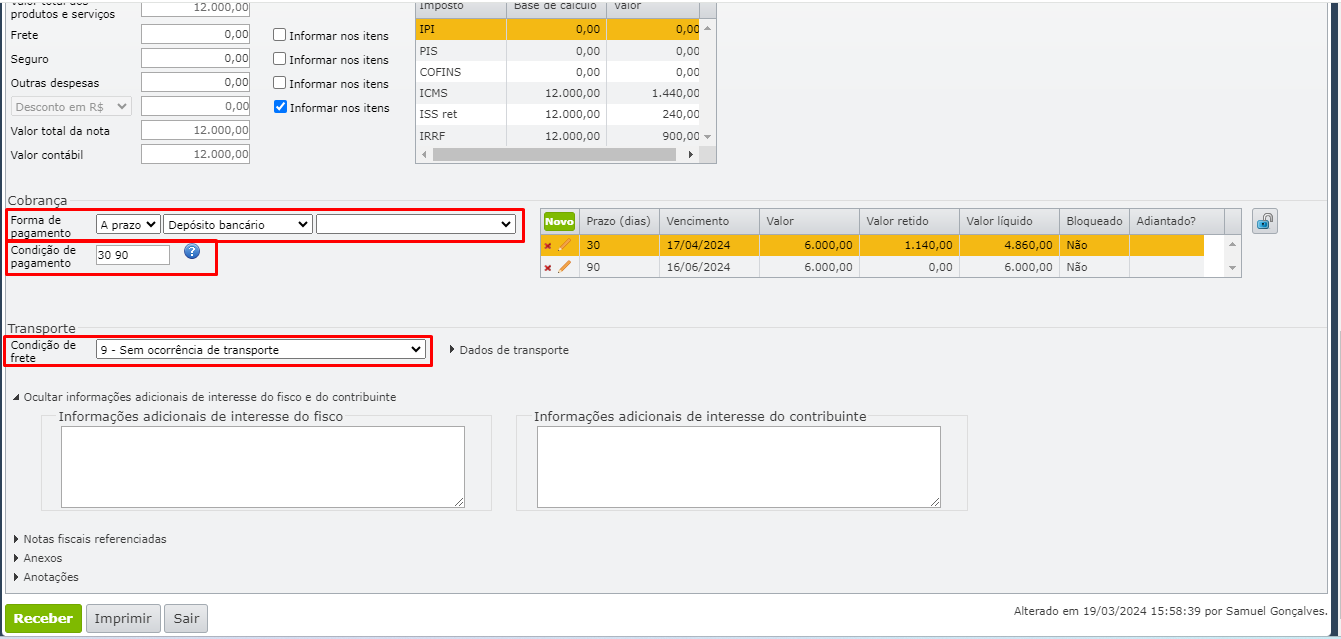Toggle Outras despesas Informar nos itens checkbox
1341x639 pixels.
click(280, 83)
